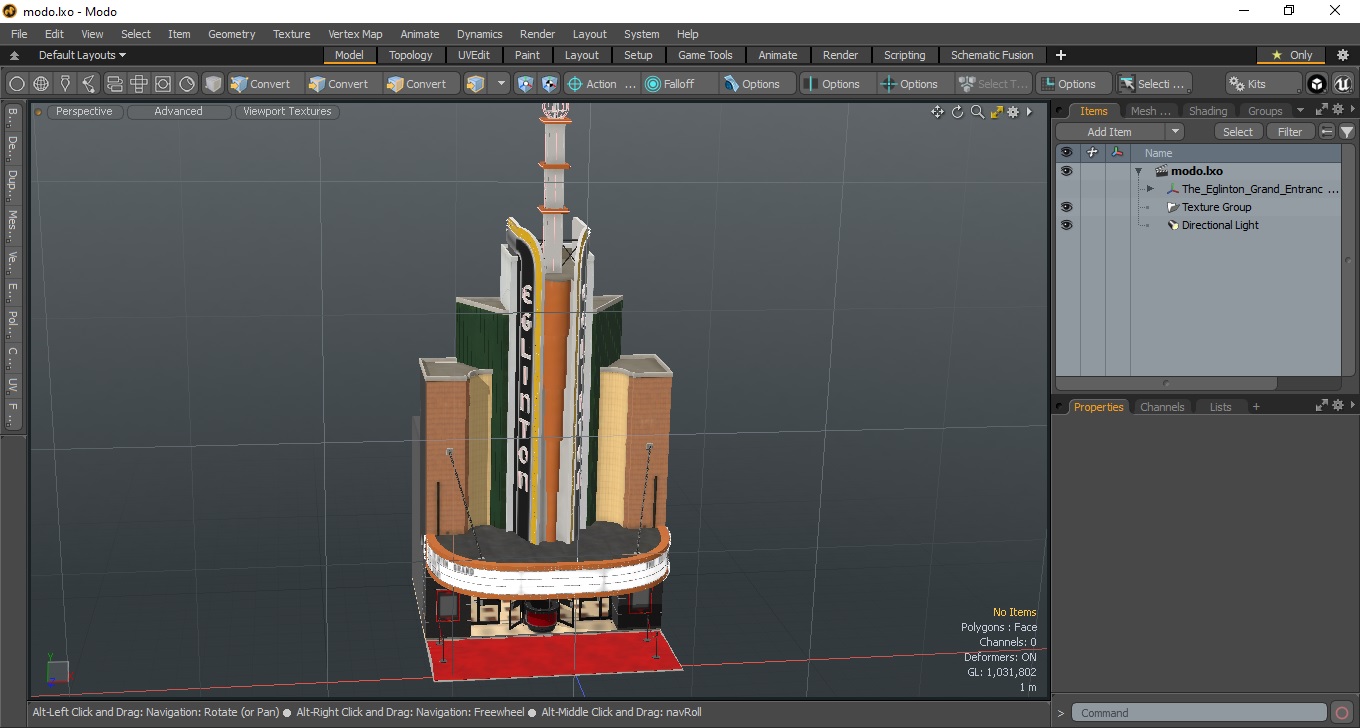The width and height of the screenshot is (1360, 728).
Task: Click the Items list view options icon
Action: pos(1327,132)
